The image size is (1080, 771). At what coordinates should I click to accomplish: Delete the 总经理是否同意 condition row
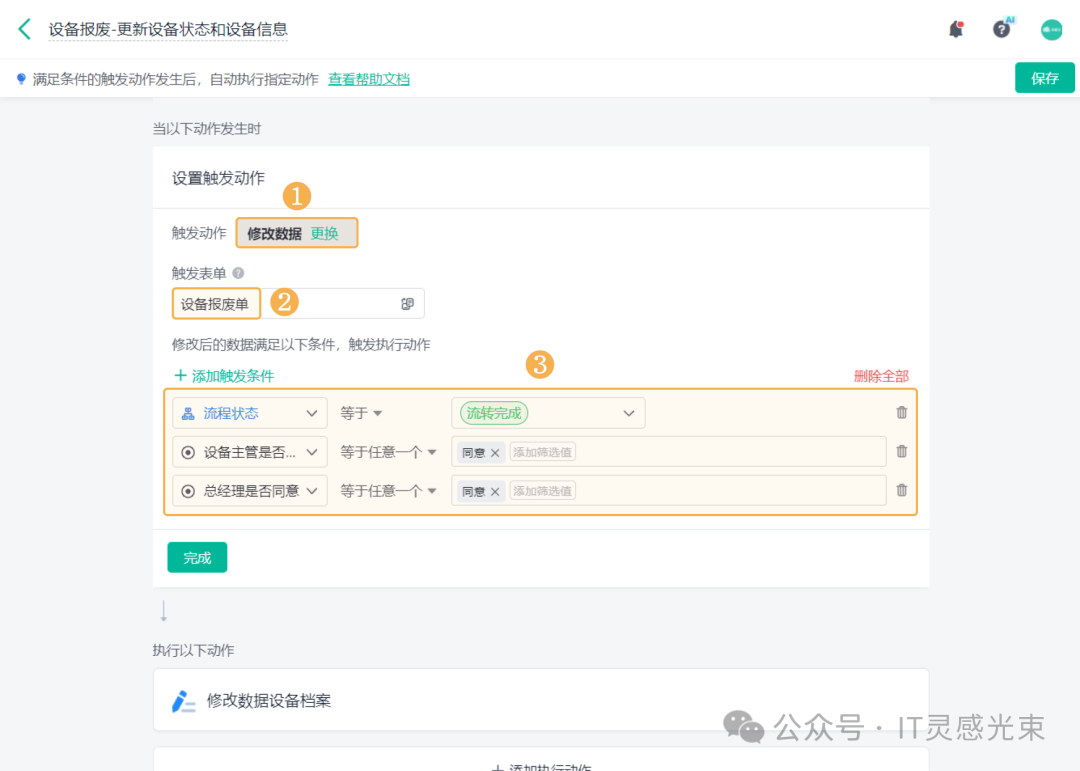[x=902, y=491]
